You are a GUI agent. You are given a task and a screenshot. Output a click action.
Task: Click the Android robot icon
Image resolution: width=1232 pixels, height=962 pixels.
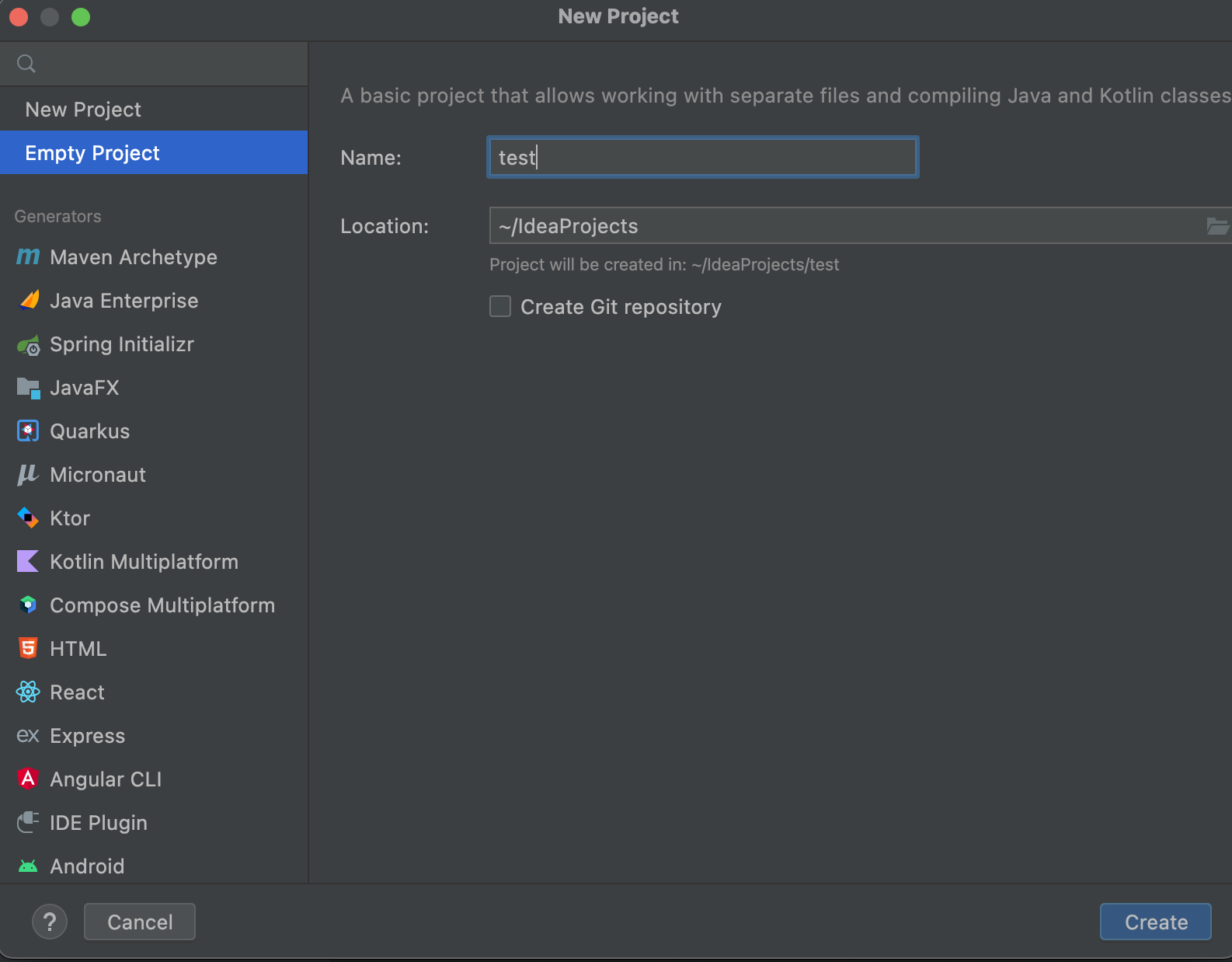point(28,866)
